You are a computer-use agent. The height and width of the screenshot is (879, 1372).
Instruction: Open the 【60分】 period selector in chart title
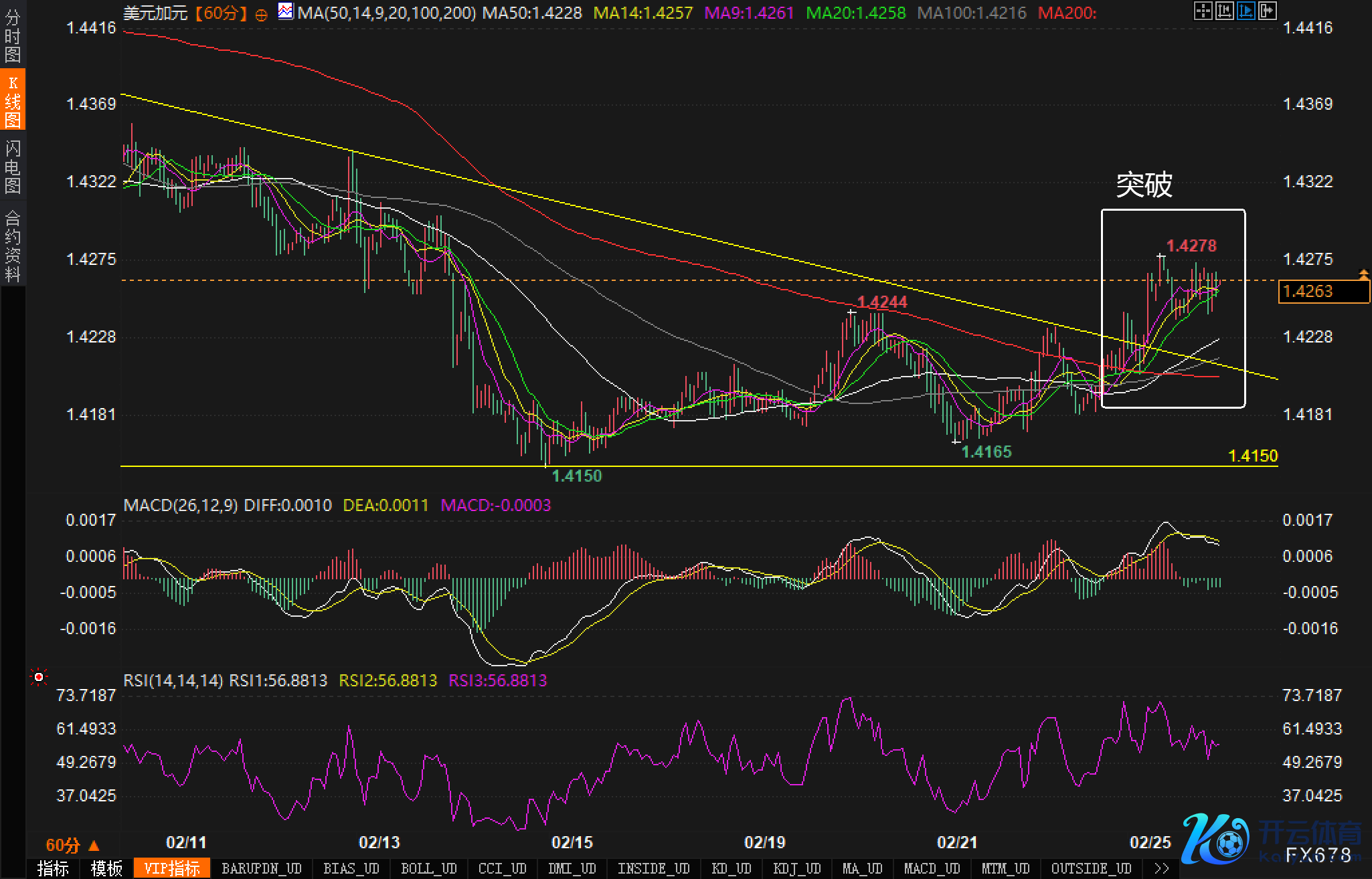click(221, 13)
